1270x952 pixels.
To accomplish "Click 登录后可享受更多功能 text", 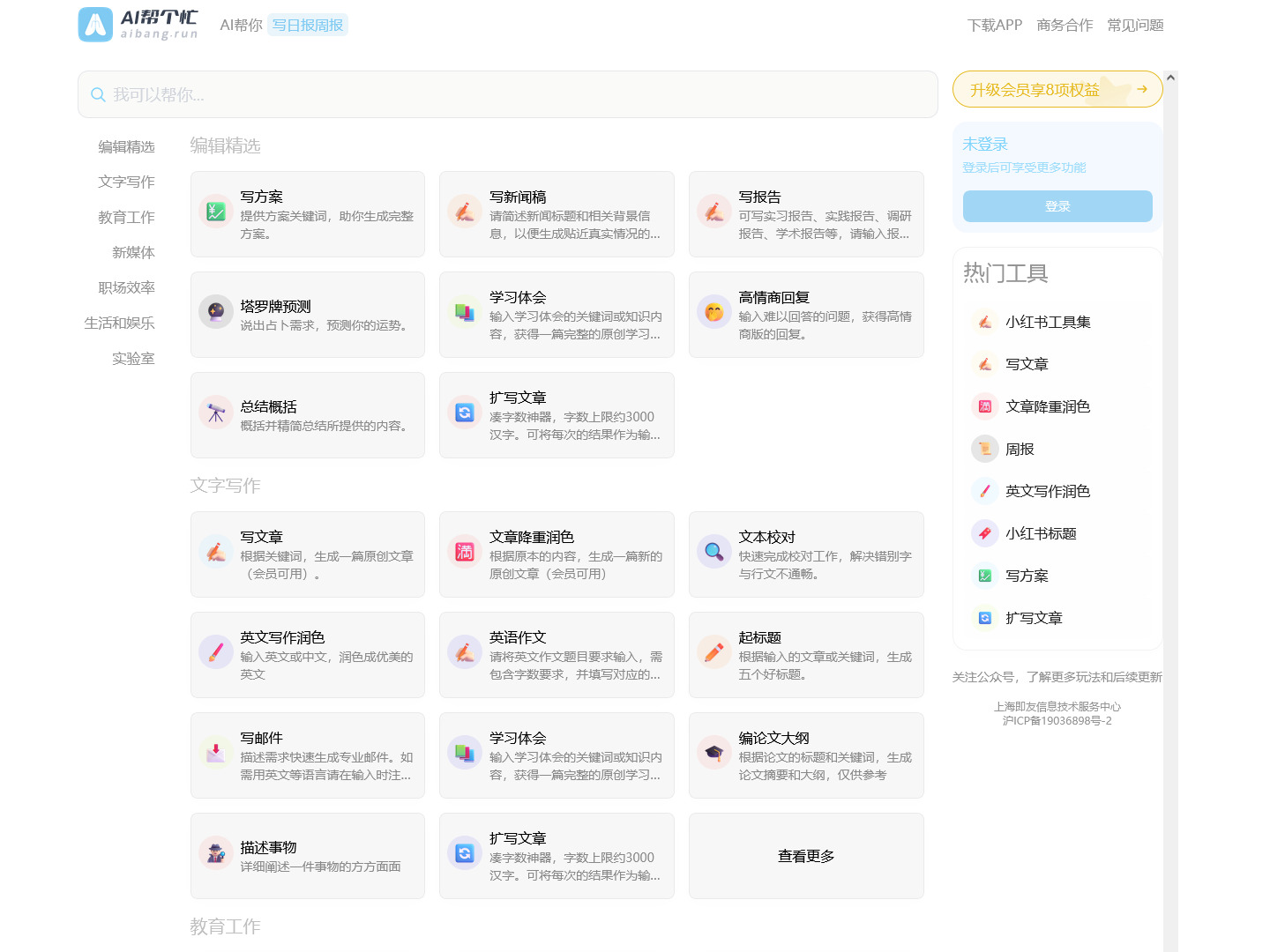I will click(1024, 167).
